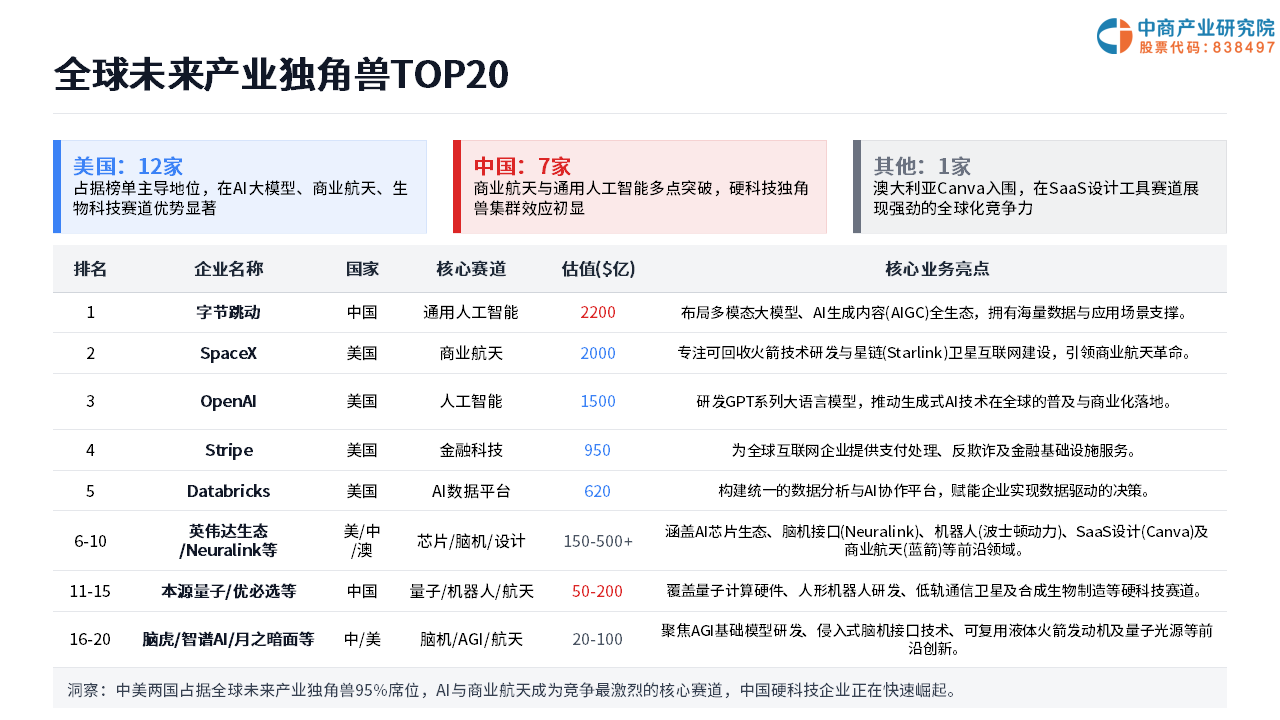Select the 本源量子/优必选等 cell
Screen dimensions: 1280x720
tap(228, 591)
